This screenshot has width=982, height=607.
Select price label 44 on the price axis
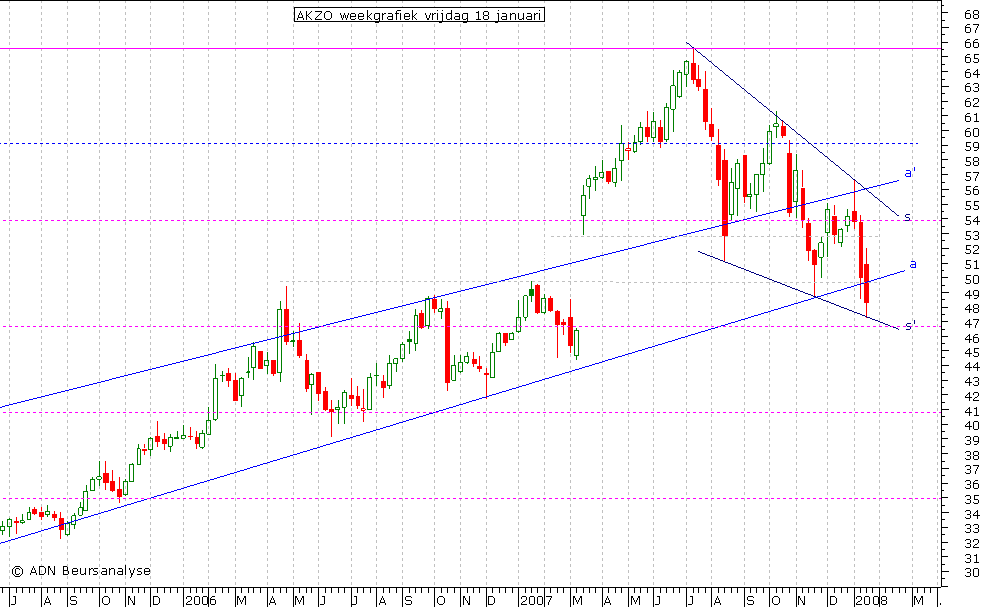[972, 368]
